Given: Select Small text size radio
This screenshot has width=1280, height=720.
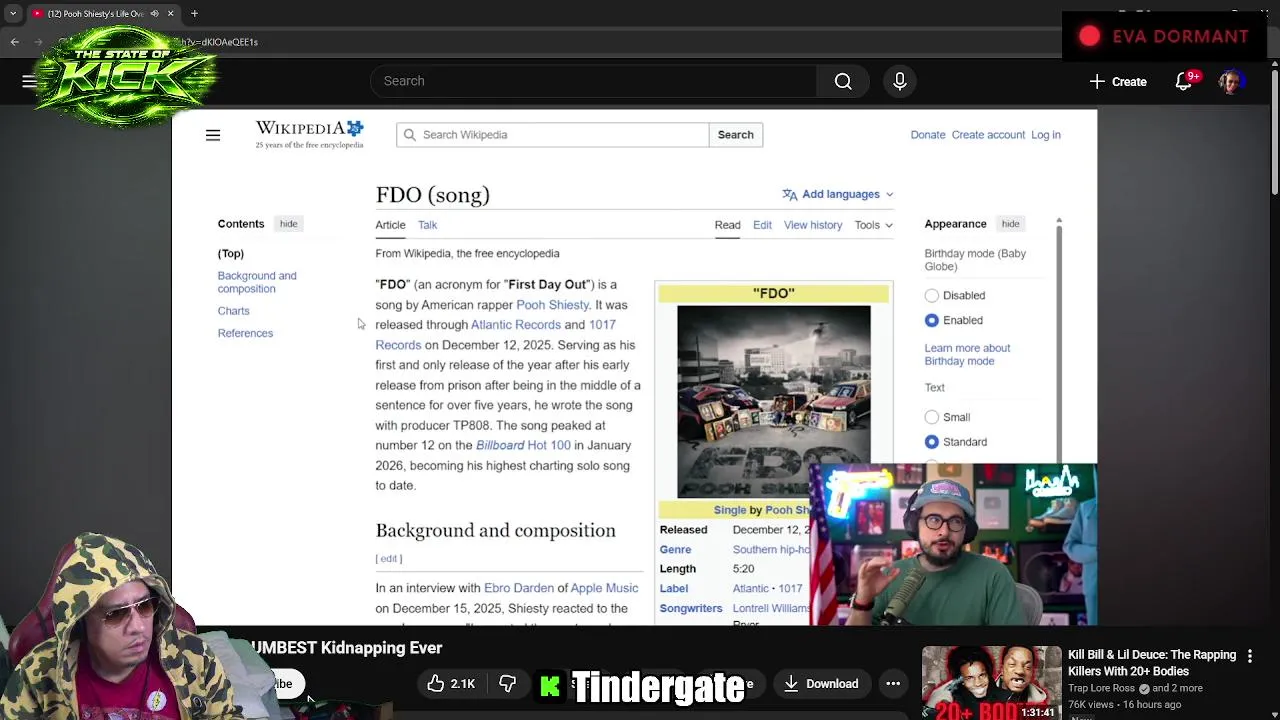Looking at the screenshot, I should tap(931, 417).
